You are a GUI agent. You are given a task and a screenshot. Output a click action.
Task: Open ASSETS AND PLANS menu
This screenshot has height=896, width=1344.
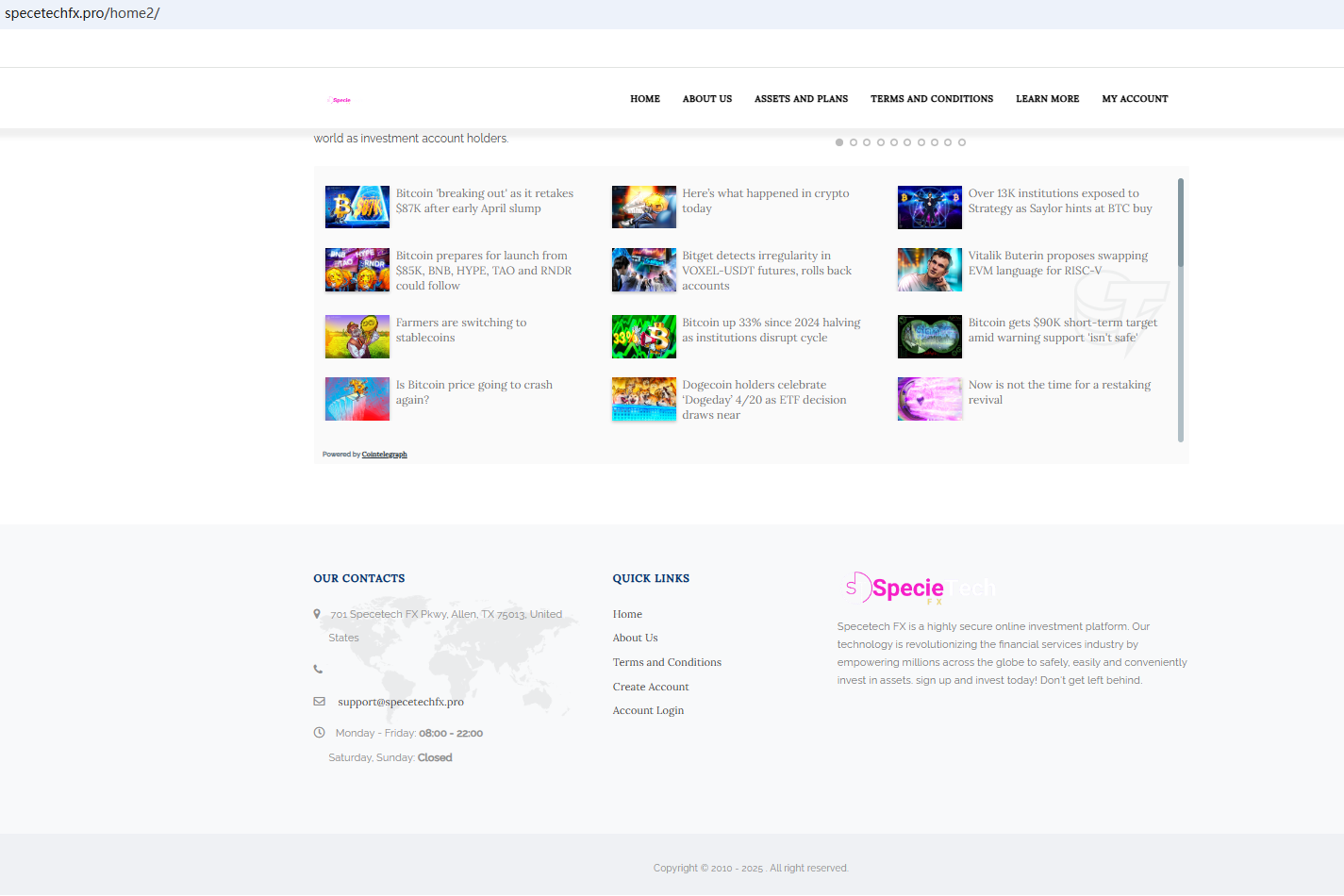tap(801, 99)
